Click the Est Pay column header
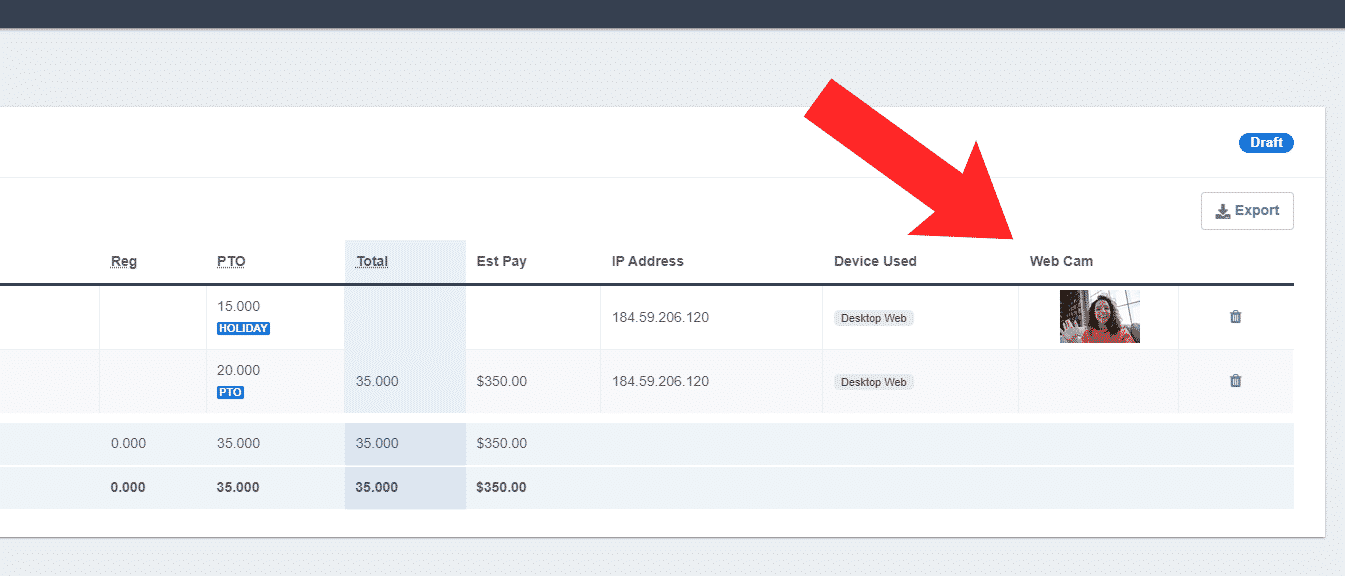The width and height of the screenshot is (1345, 576). pos(501,261)
